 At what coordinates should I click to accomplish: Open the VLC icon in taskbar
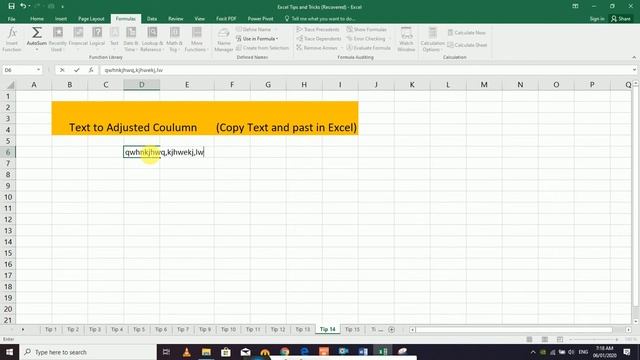[187, 352]
